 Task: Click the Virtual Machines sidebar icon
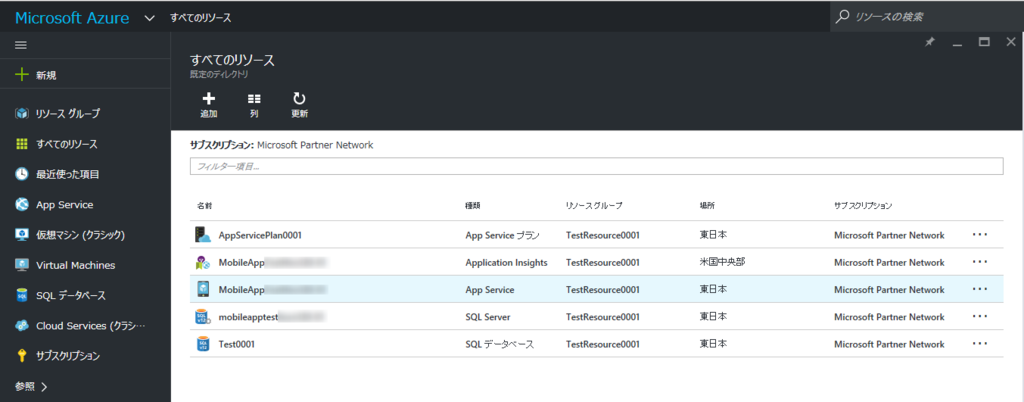click(22, 265)
